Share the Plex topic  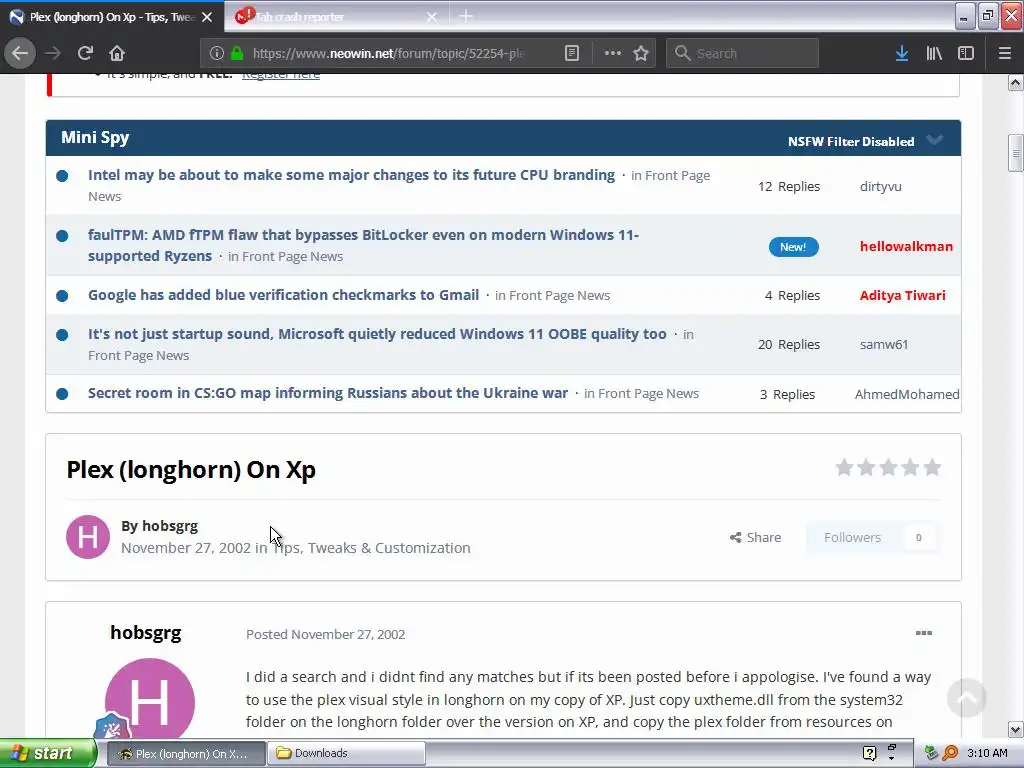click(x=755, y=537)
